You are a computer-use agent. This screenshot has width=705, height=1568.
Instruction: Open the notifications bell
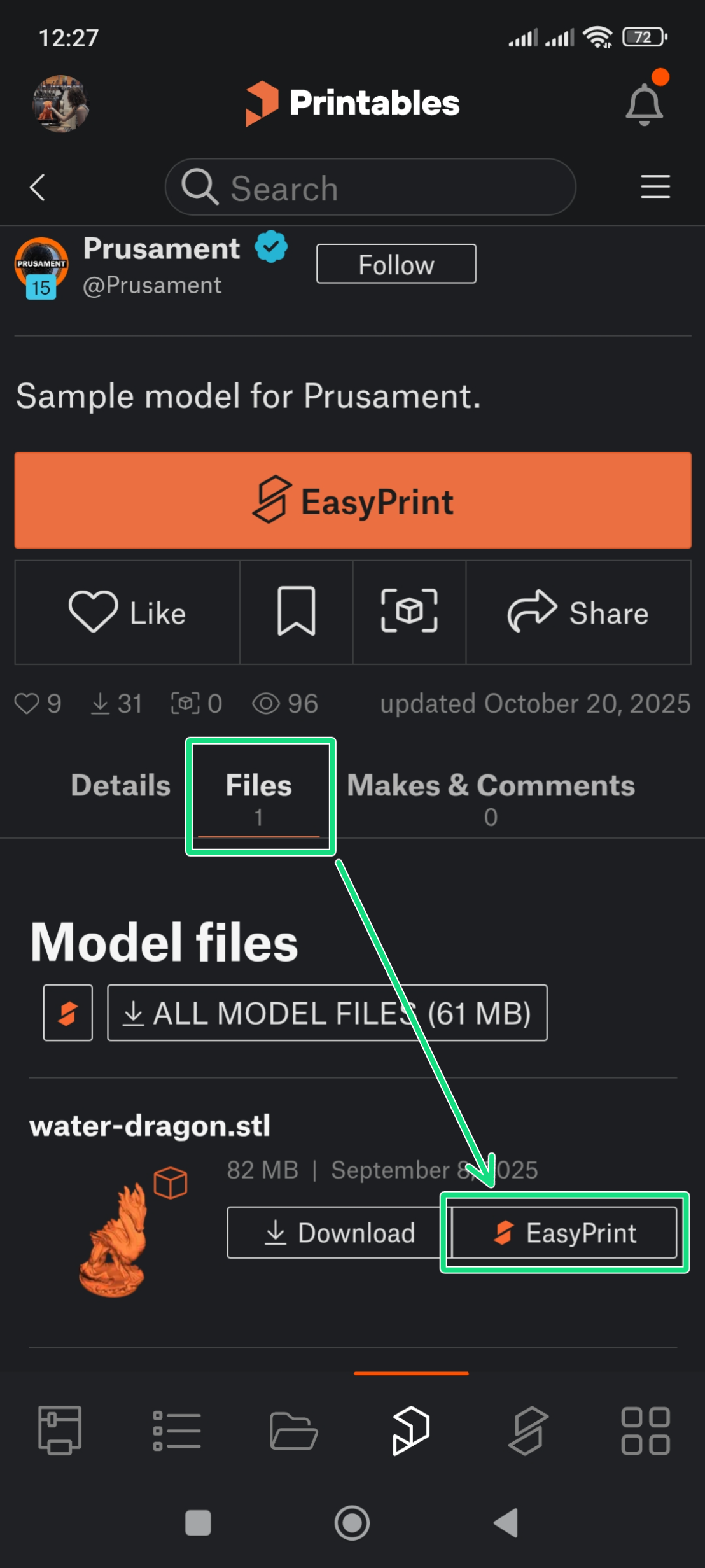(644, 104)
